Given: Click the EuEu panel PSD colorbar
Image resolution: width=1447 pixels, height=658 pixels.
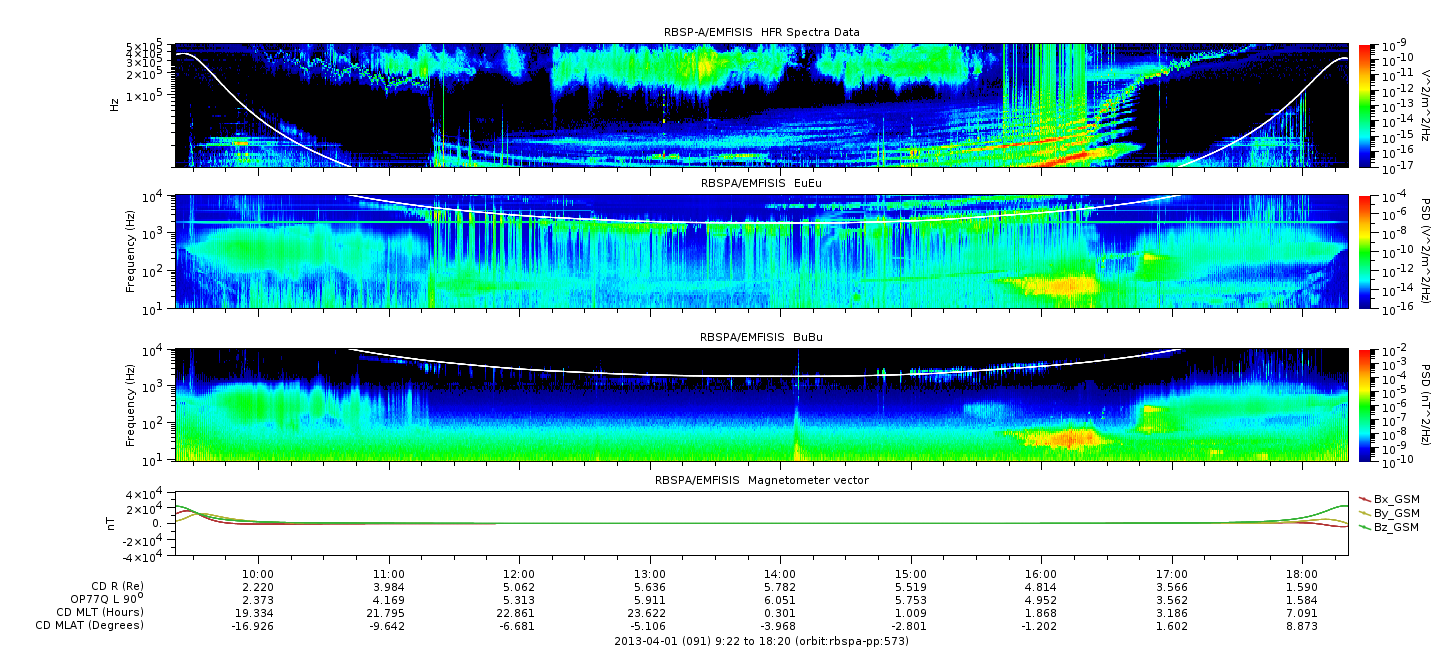Looking at the screenshot, I should click(x=1366, y=251).
